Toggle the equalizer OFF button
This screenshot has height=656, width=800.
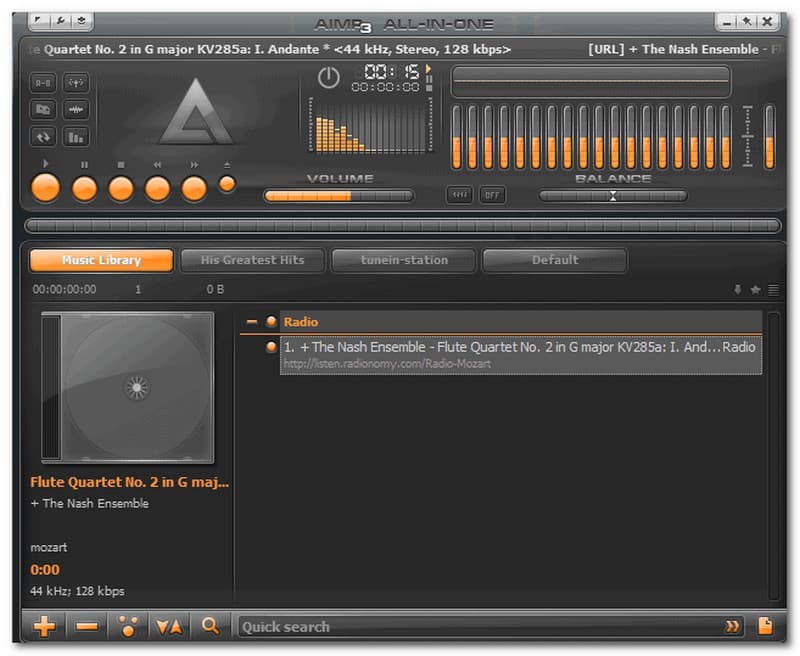(x=492, y=195)
